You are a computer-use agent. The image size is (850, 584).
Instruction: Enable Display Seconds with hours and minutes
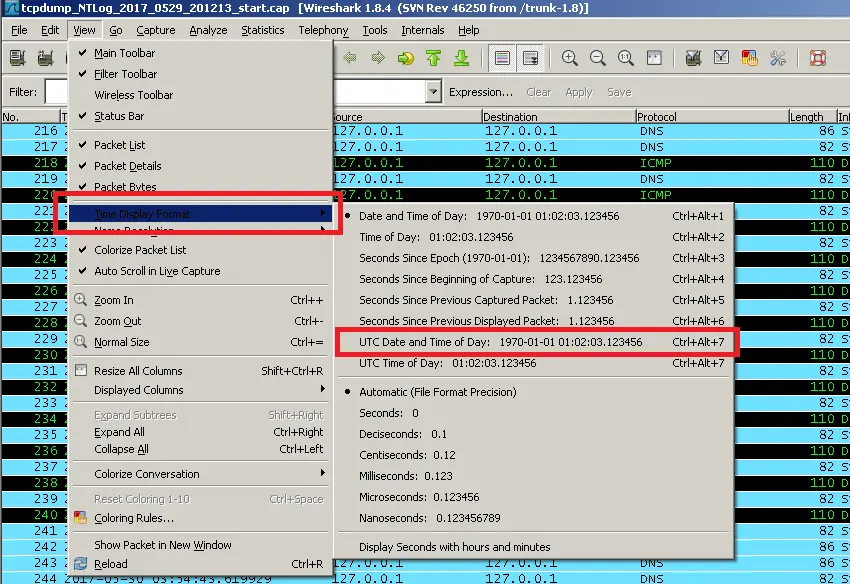pos(535,547)
